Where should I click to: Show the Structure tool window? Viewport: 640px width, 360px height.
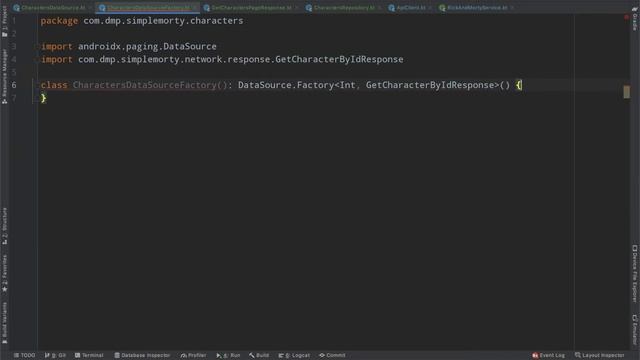(4, 226)
